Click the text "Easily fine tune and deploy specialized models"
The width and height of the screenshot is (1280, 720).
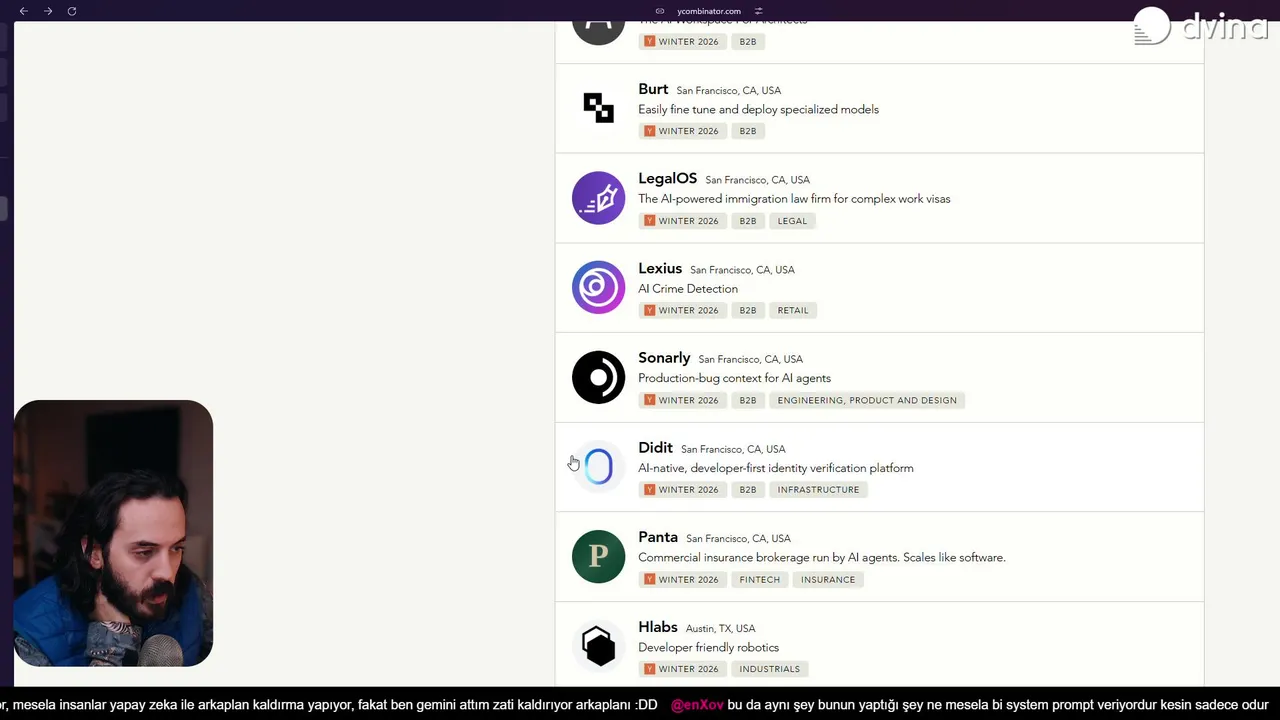[x=758, y=109]
